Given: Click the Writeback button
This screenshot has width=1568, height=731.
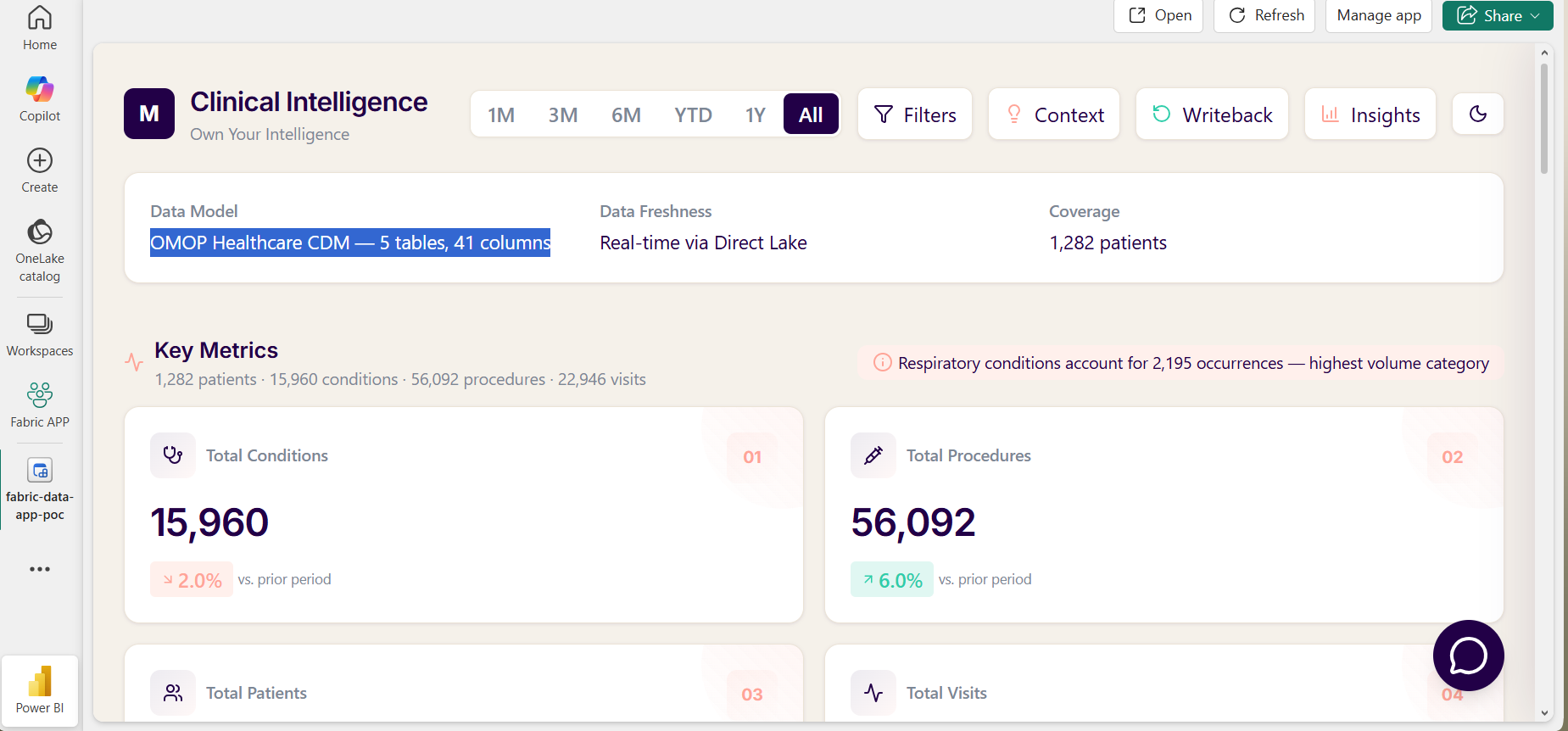Looking at the screenshot, I should pyautogui.click(x=1212, y=114).
